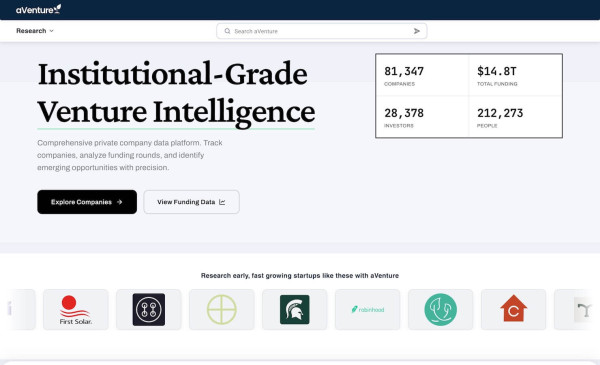The width and height of the screenshot is (600, 365).
Task: Click the partially visible Y logo card
Action: (x=577, y=310)
